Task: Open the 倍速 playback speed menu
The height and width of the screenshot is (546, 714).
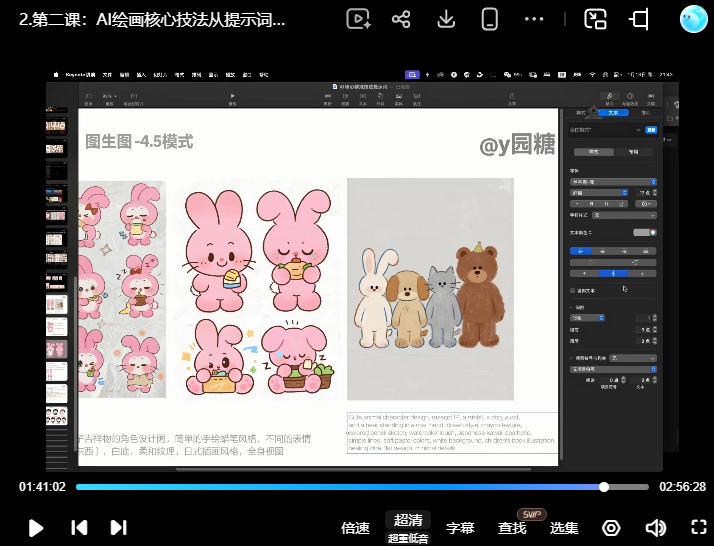Action: (355, 528)
